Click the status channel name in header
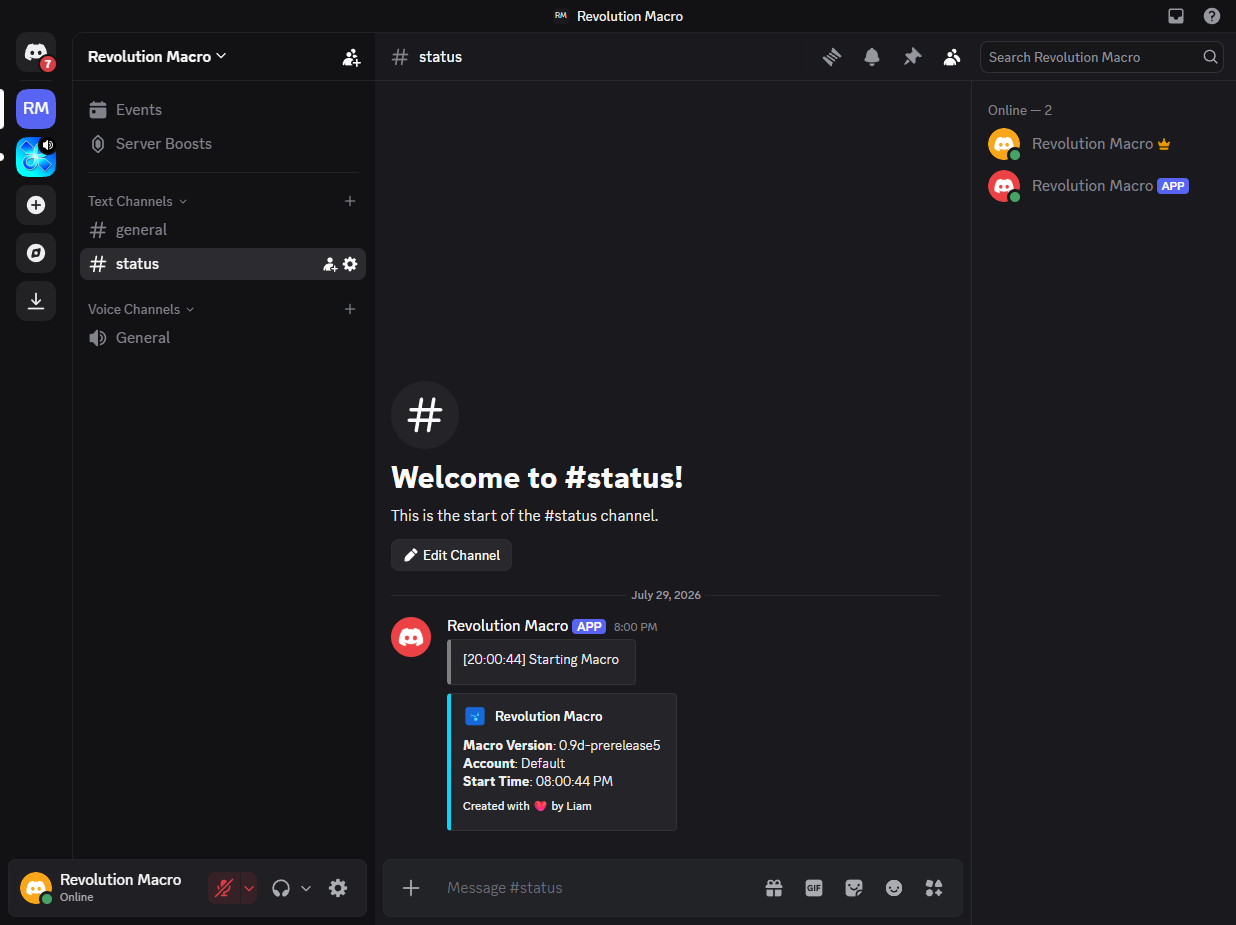Screen dimensions: 1236x925 point(440,57)
